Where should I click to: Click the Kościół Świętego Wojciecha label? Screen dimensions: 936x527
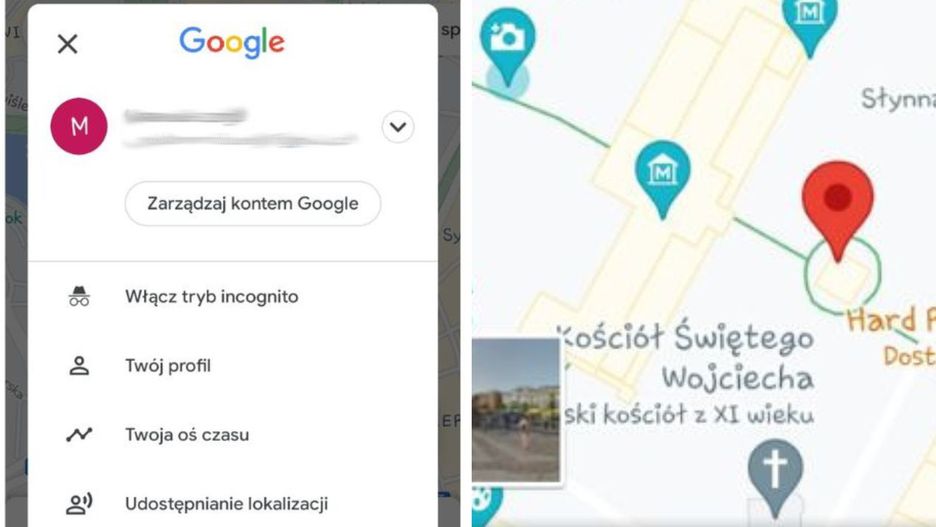tap(686, 358)
